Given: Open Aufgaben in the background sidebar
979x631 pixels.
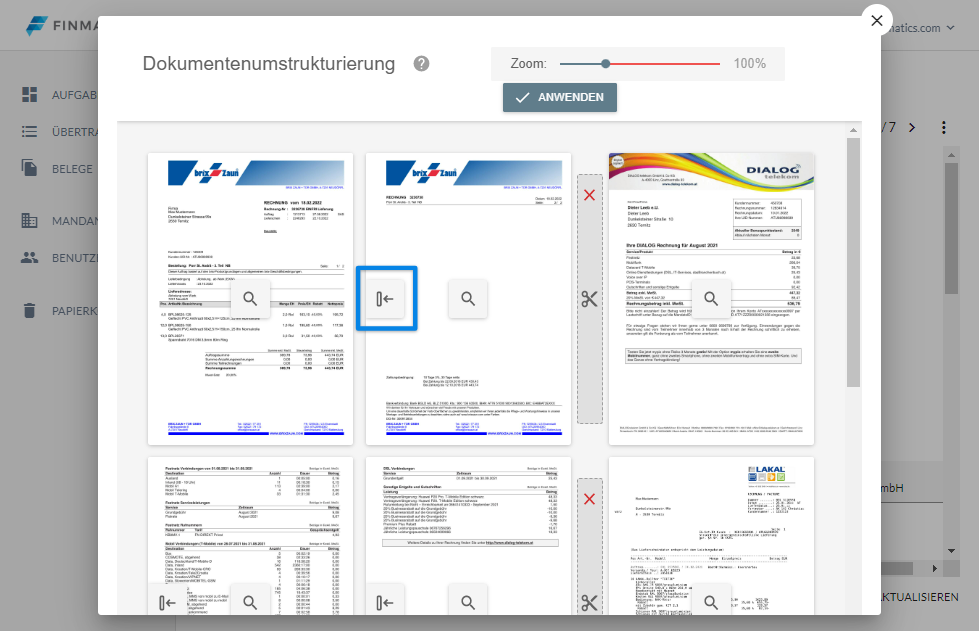Looking at the screenshot, I should 74,95.
